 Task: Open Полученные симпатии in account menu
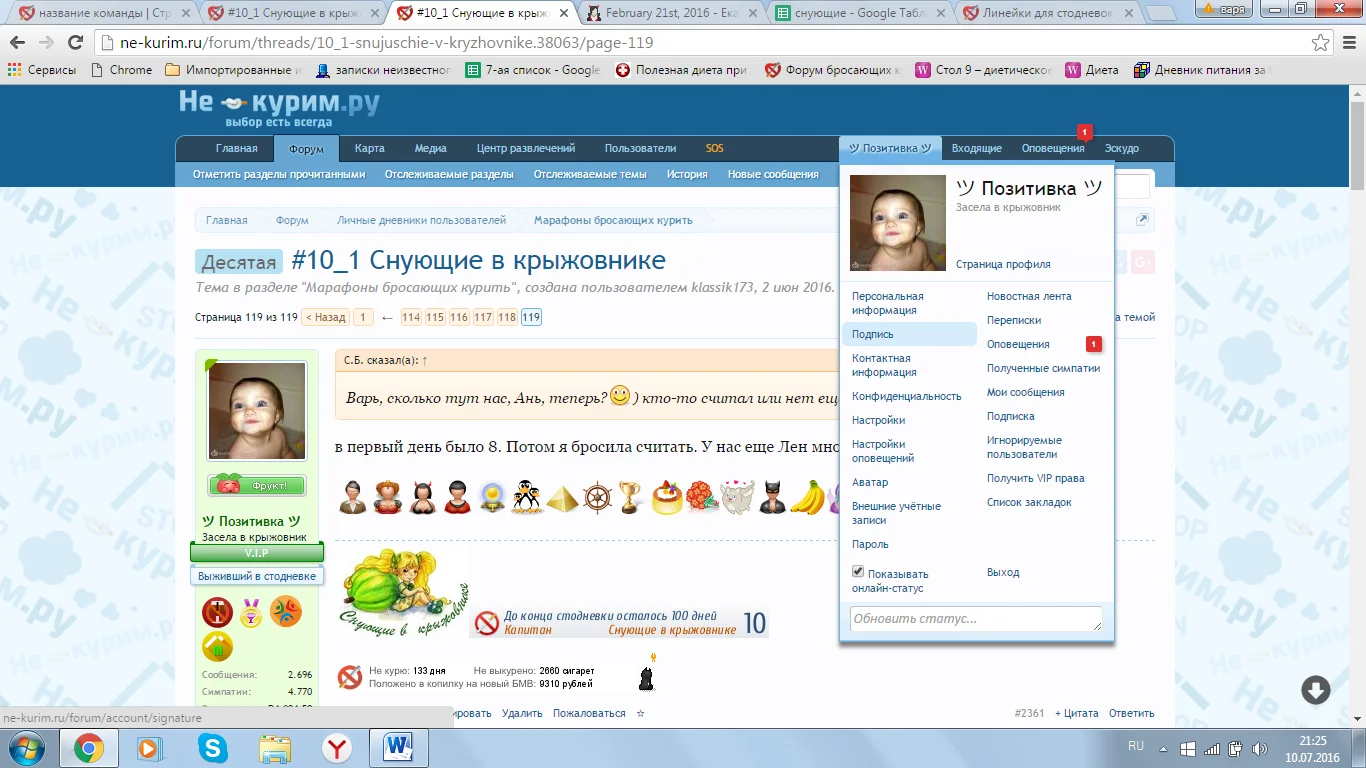pyautogui.click(x=1043, y=368)
